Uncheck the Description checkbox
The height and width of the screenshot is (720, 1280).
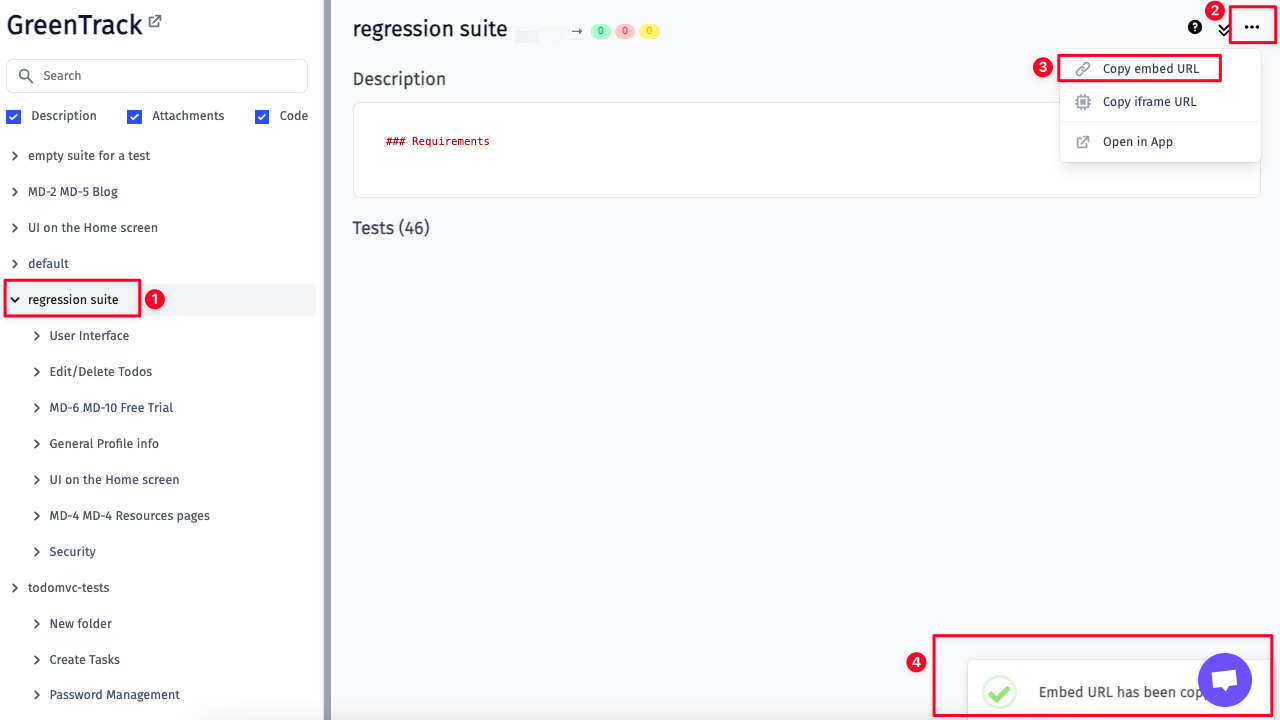pyautogui.click(x=13, y=116)
